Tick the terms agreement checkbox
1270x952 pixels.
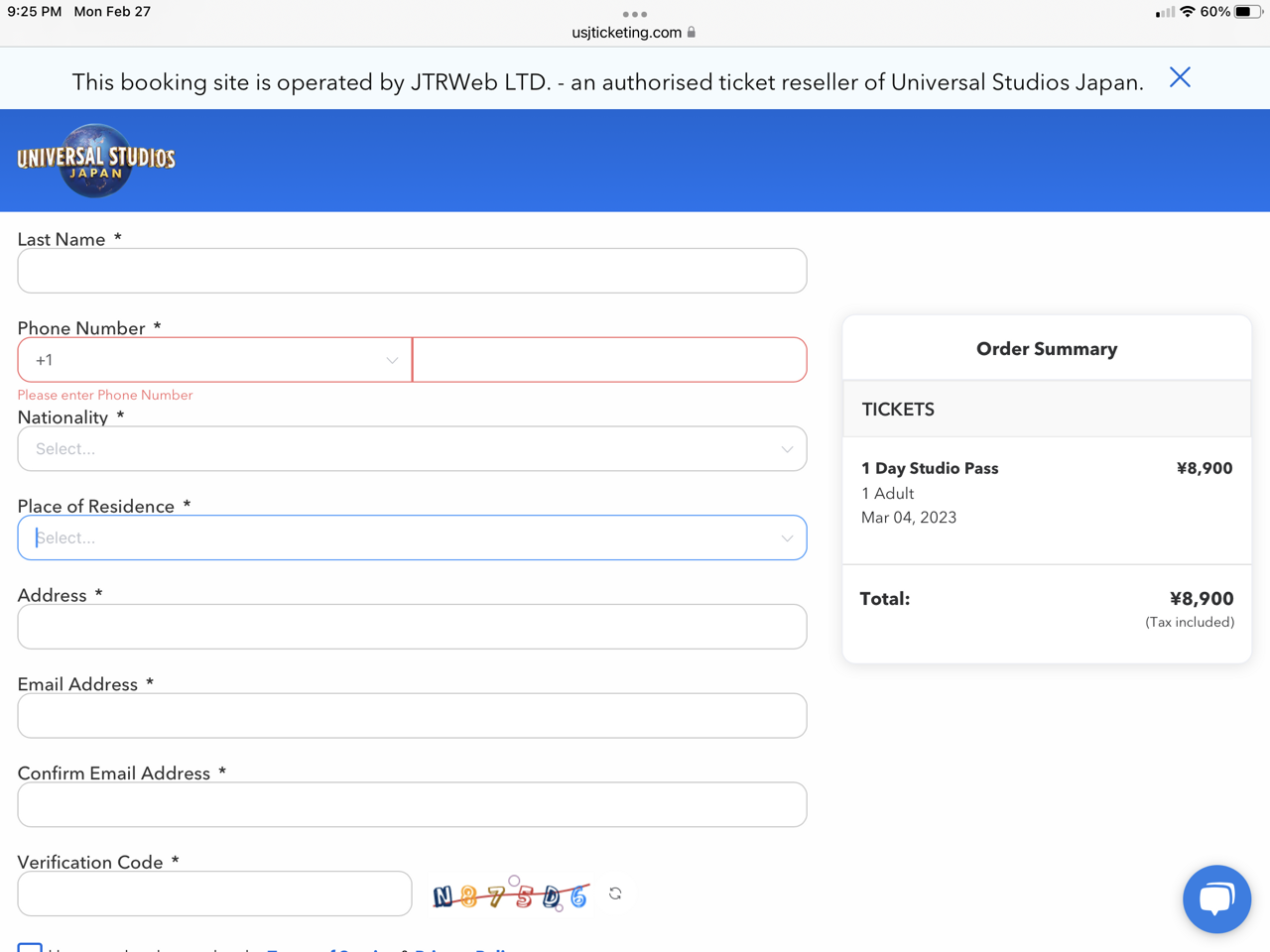(x=30, y=947)
